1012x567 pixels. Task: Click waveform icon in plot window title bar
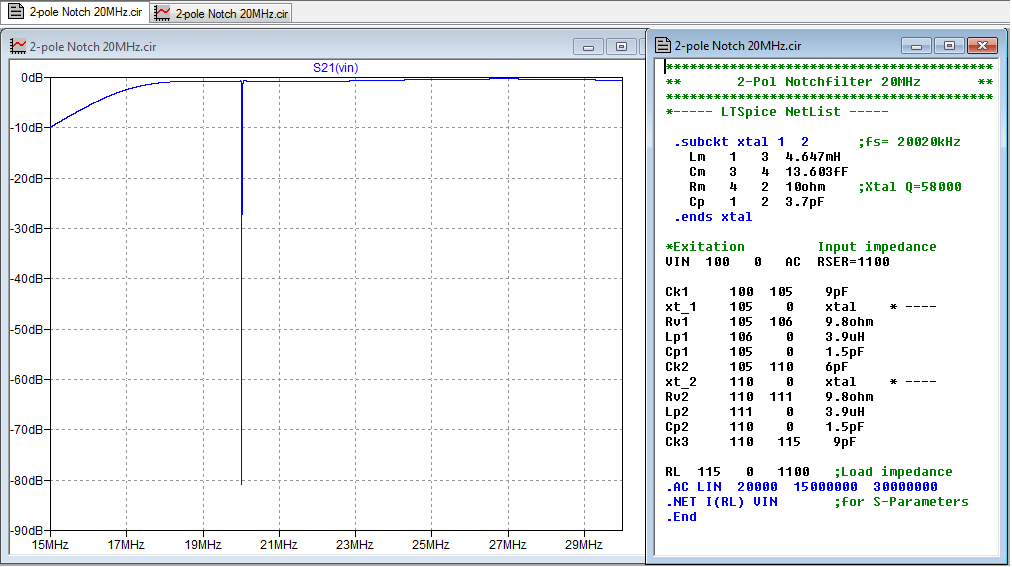[18, 46]
